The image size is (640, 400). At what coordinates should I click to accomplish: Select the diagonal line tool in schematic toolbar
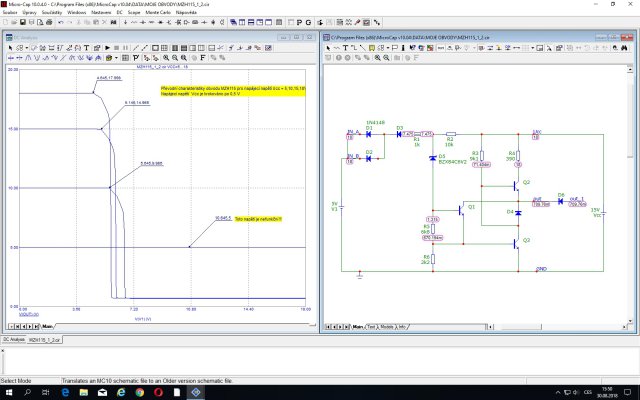tap(362, 48)
